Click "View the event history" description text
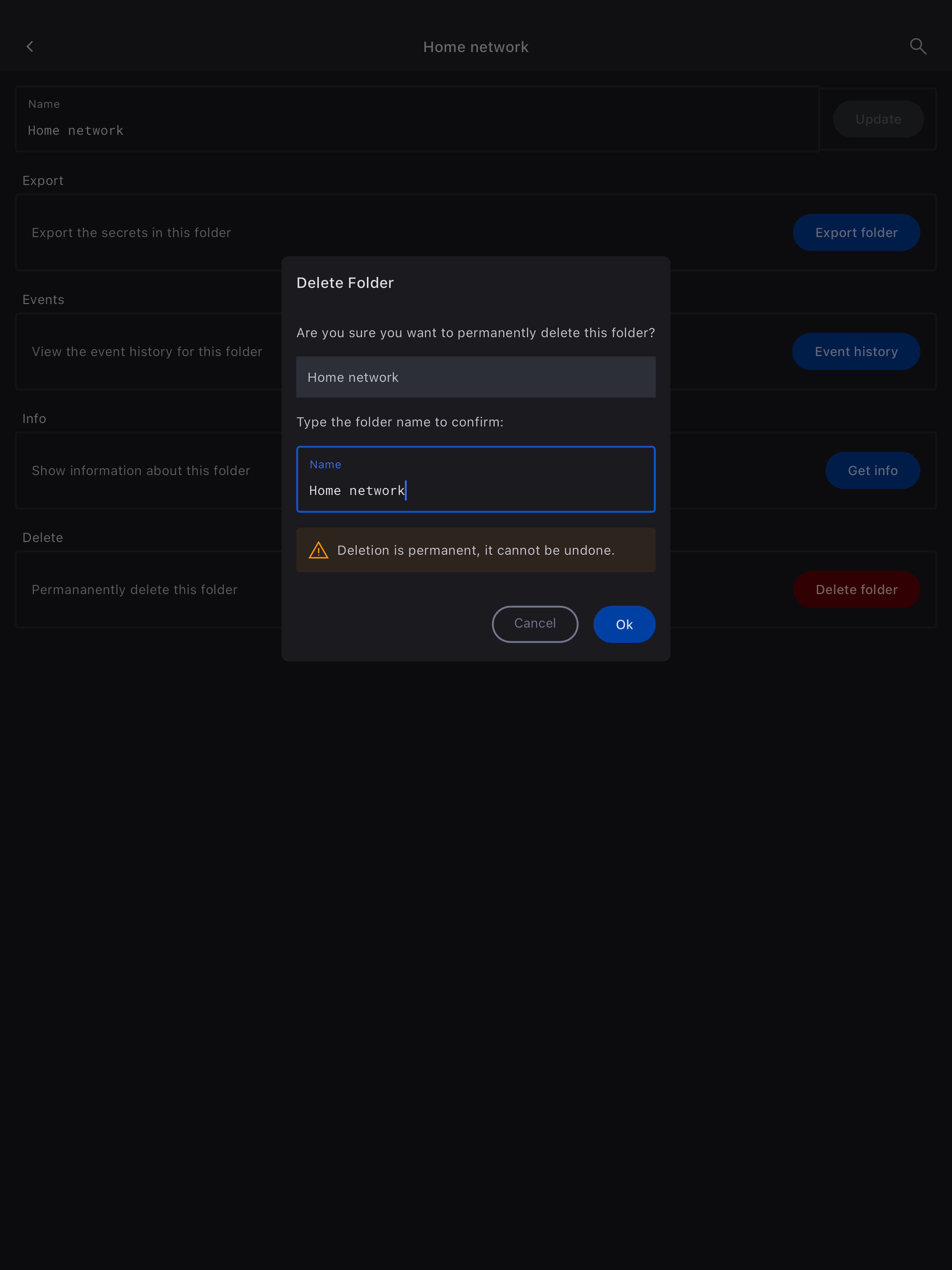The image size is (952, 1270). click(147, 351)
